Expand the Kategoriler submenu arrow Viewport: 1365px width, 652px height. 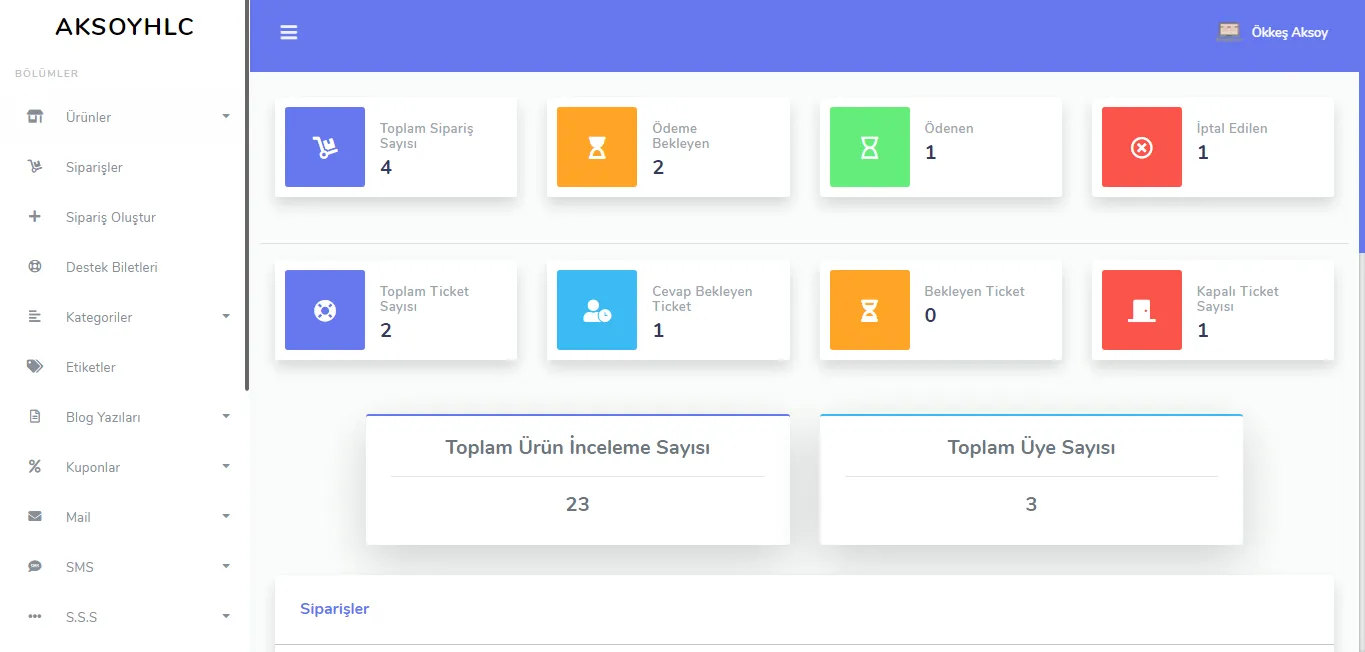coord(226,317)
